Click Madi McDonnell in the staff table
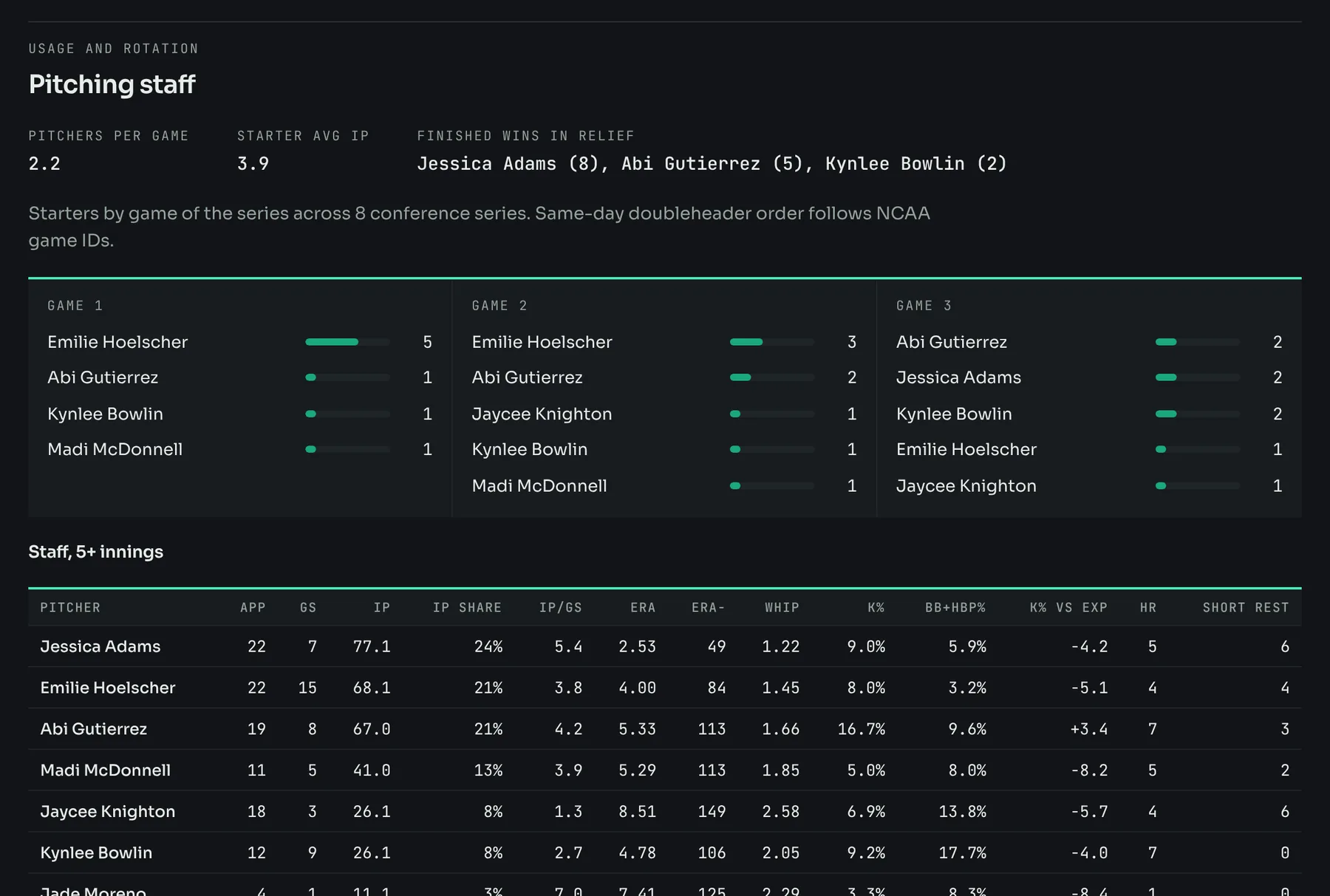 tap(106, 770)
